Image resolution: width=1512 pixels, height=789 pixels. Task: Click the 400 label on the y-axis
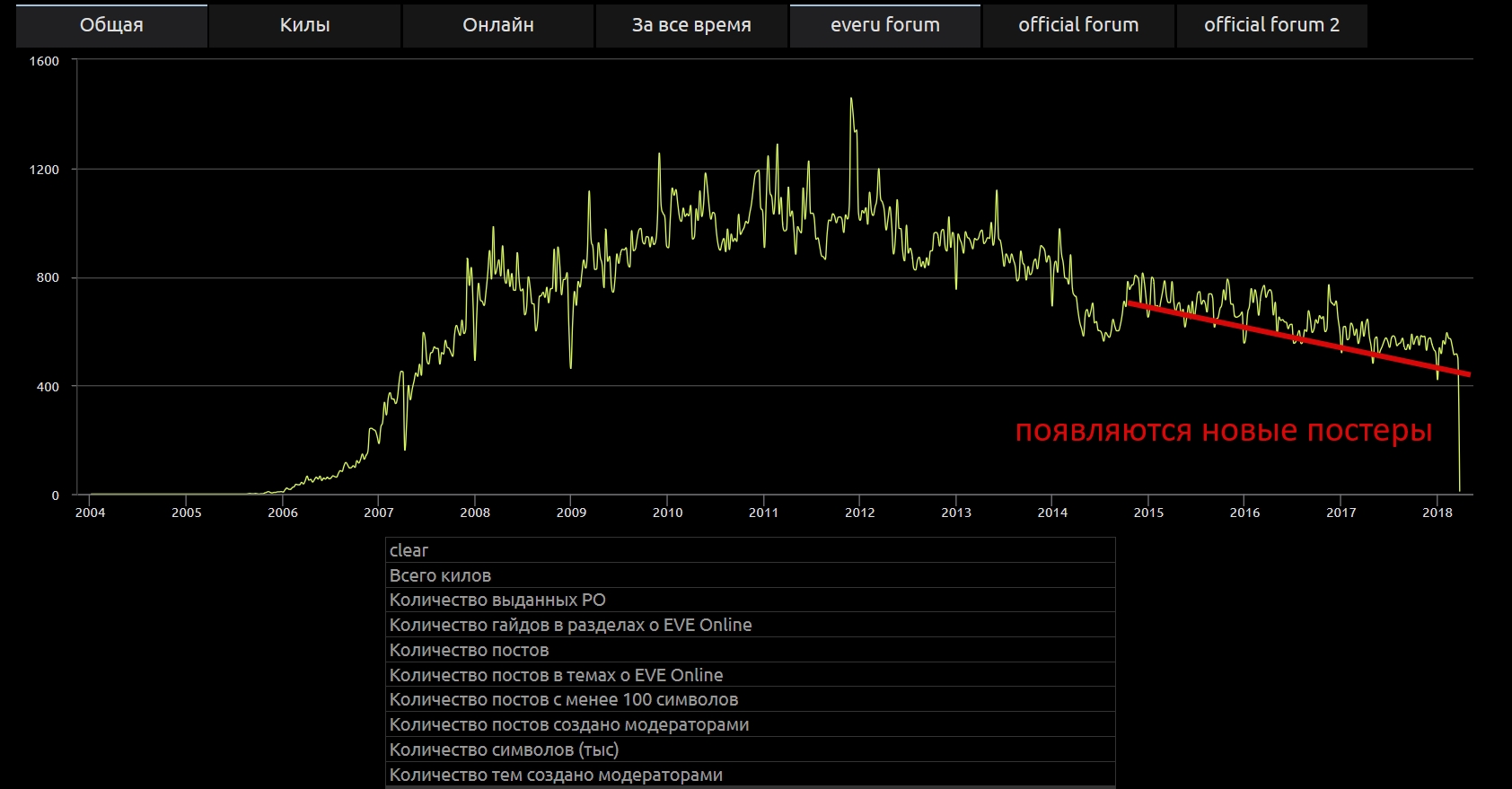click(48, 387)
